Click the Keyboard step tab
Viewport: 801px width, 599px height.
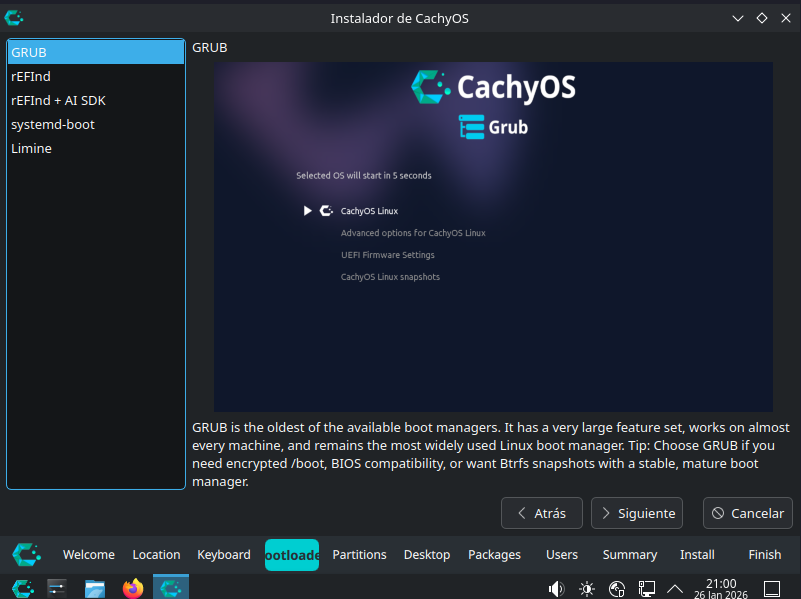click(x=224, y=554)
